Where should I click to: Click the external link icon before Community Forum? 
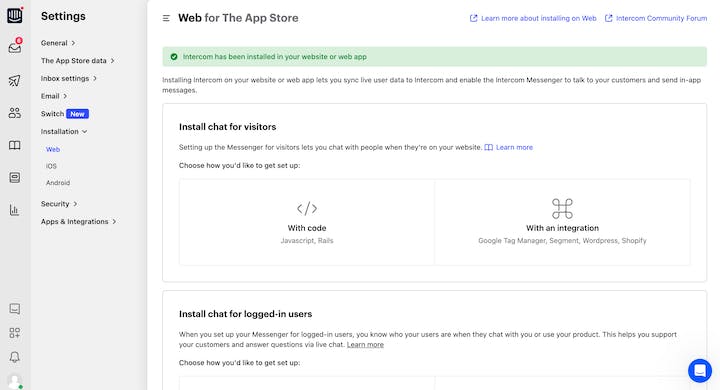(x=608, y=18)
